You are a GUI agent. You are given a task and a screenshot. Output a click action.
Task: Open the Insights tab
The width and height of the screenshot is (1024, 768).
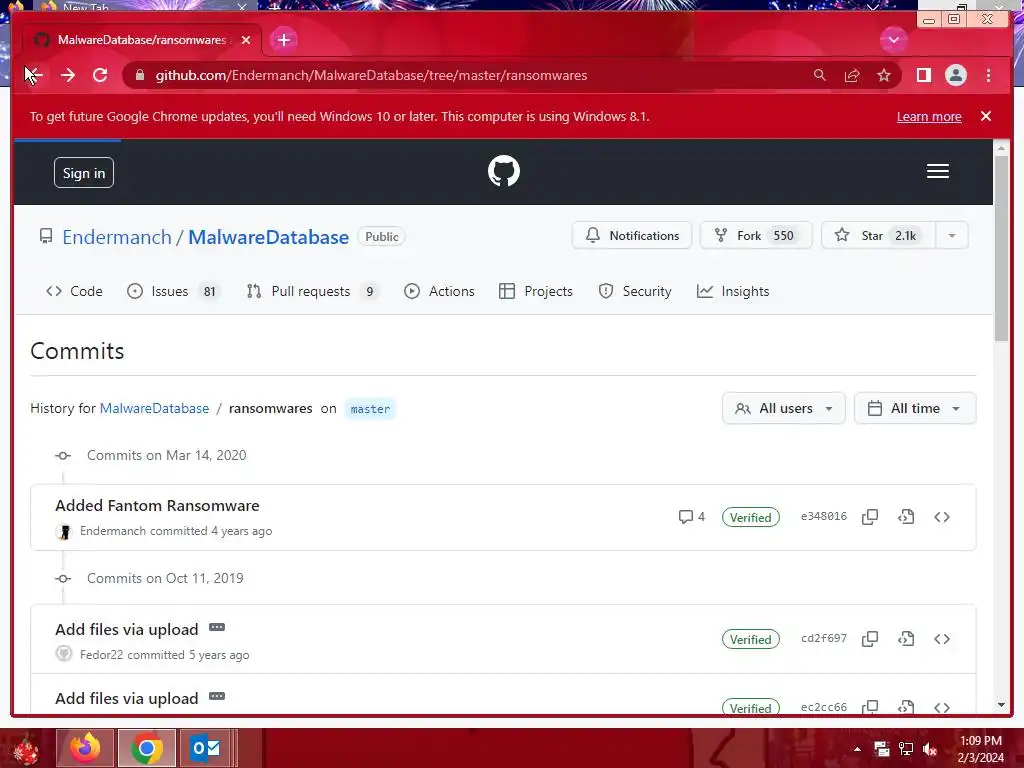(x=733, y=291)
